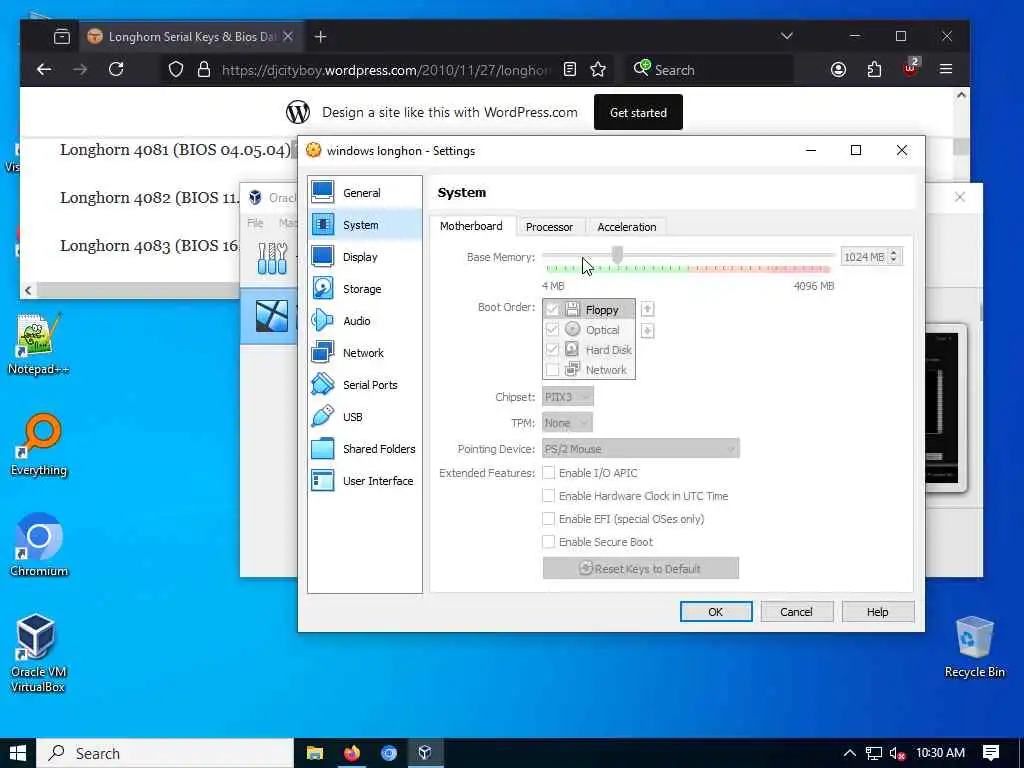Select the Longhorn Serial Keys browser tab

pyautogui.click(x=191, y=37)
